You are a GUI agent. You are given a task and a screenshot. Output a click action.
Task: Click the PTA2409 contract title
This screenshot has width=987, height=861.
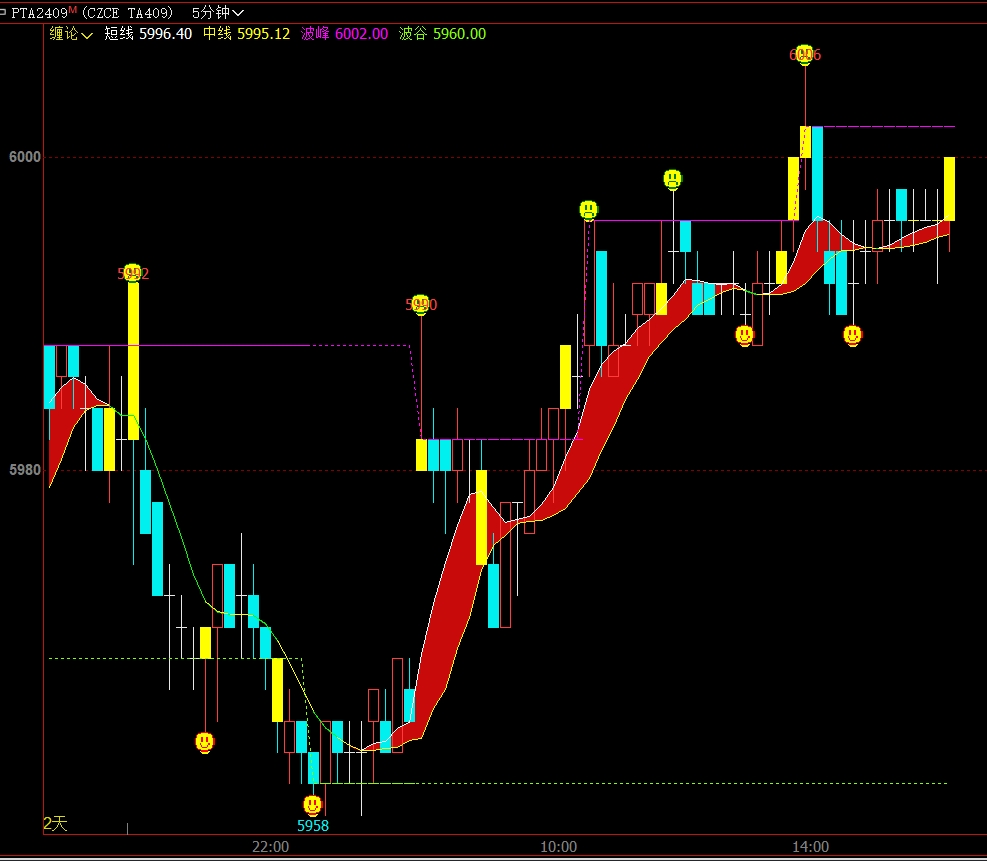[39, 13]
